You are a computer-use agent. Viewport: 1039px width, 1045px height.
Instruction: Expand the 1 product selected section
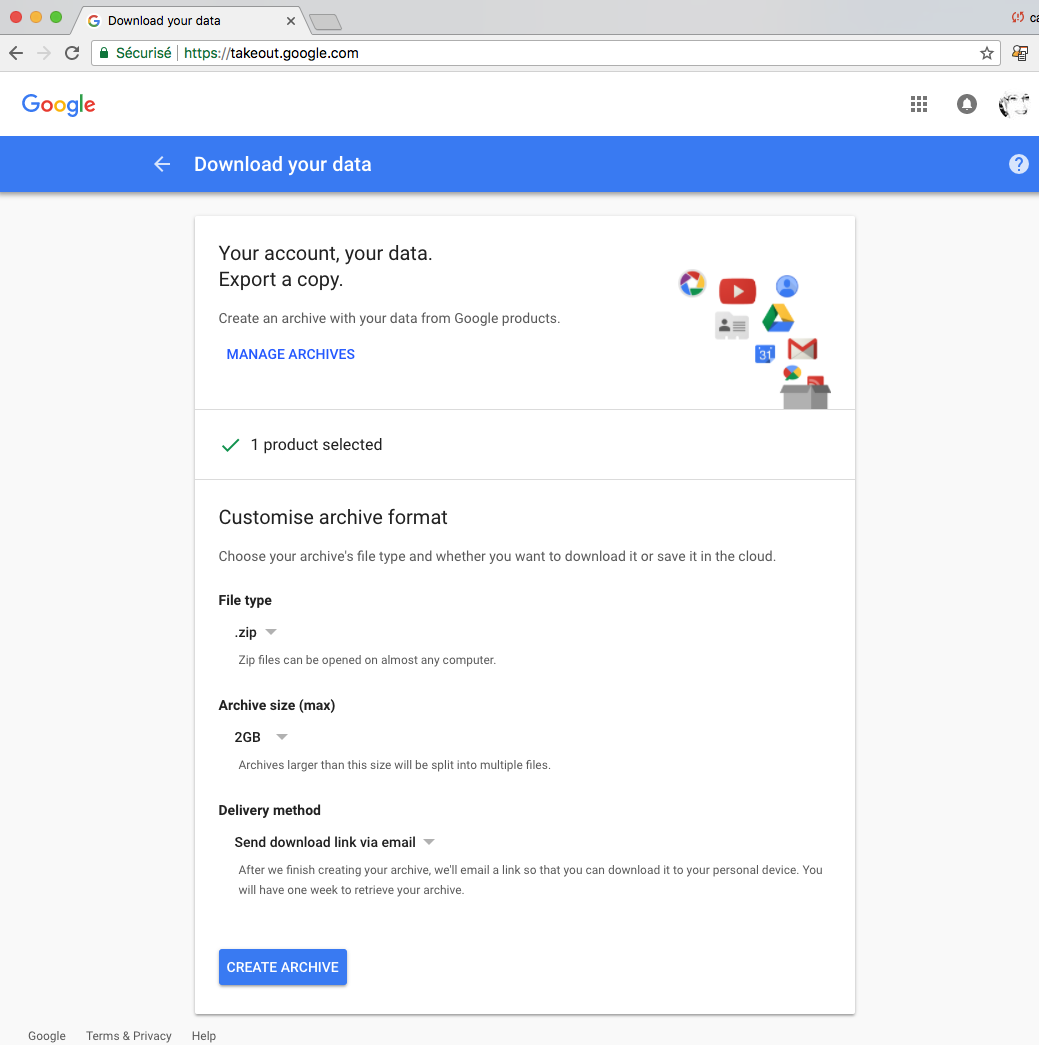(x=524, y=445)
